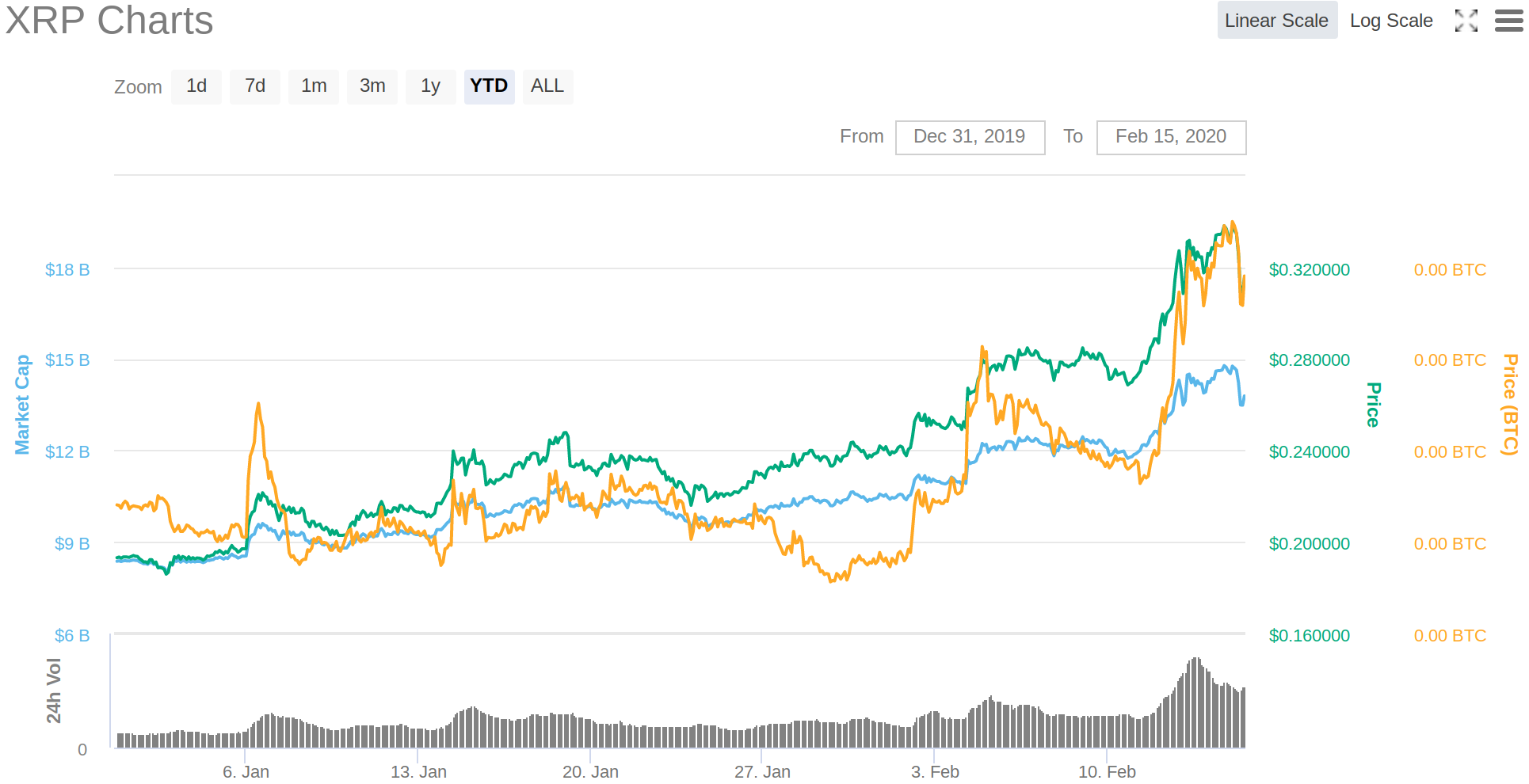1529x784 pixels.
Task: Select the ALL zoom range
Action: point(547,86)
